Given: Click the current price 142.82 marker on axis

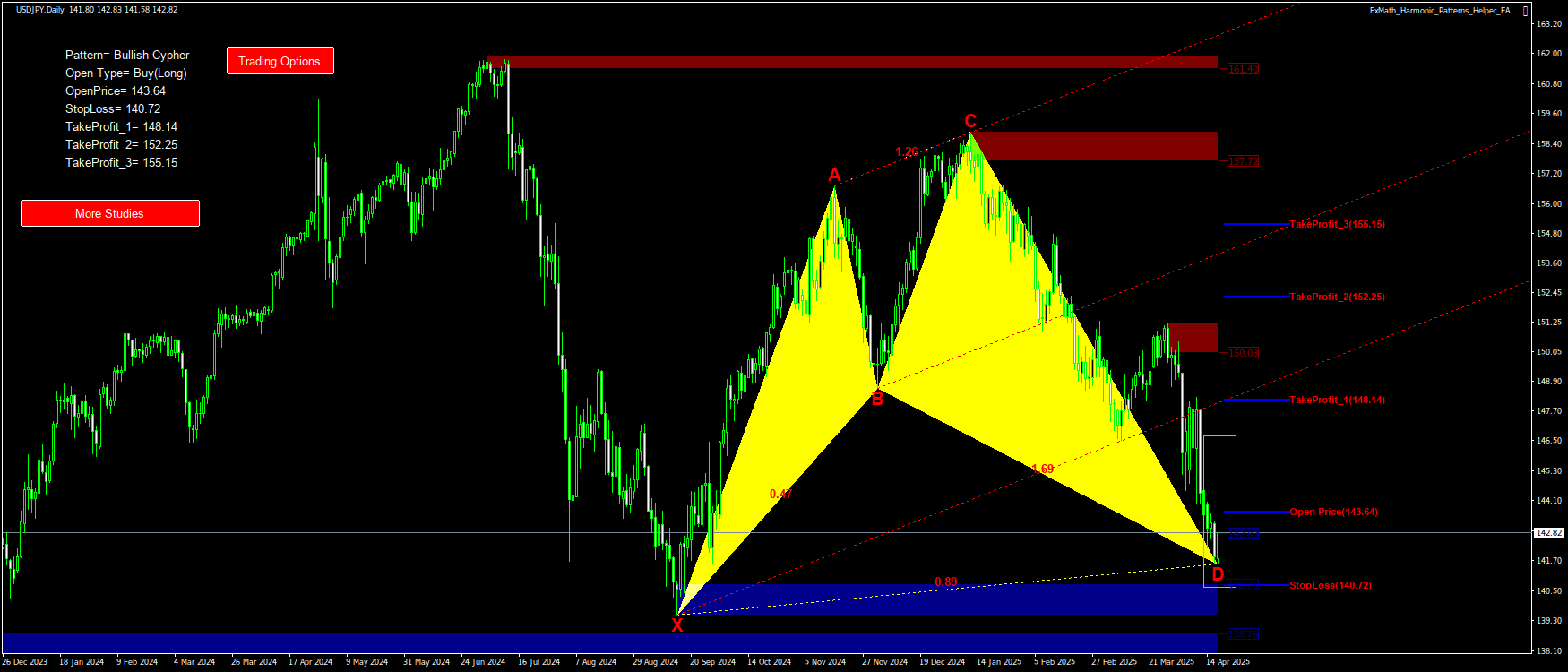Looking at the screenshot, I should [1546, 533].
